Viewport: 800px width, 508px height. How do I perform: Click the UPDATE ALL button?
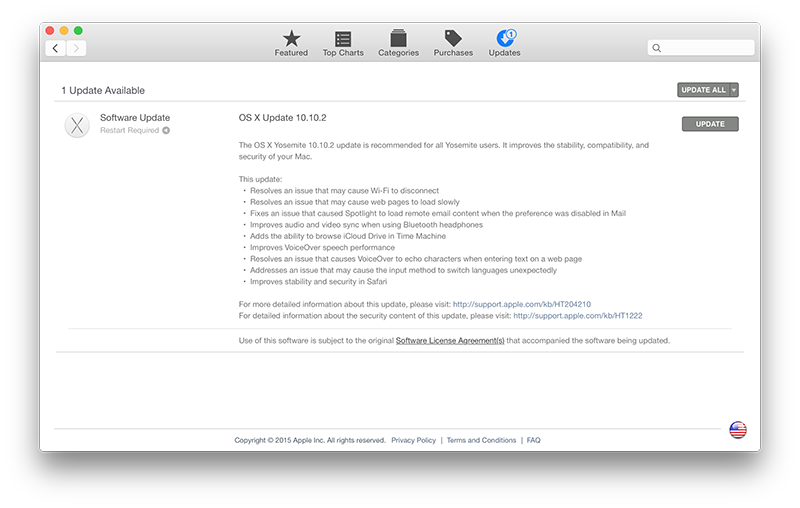(x=704, y=90)
